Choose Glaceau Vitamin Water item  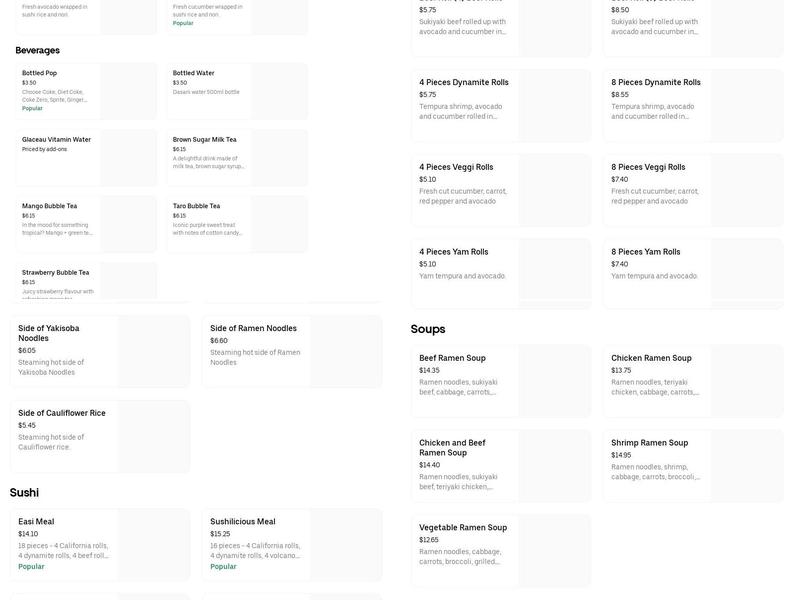[x=86, y=157]
